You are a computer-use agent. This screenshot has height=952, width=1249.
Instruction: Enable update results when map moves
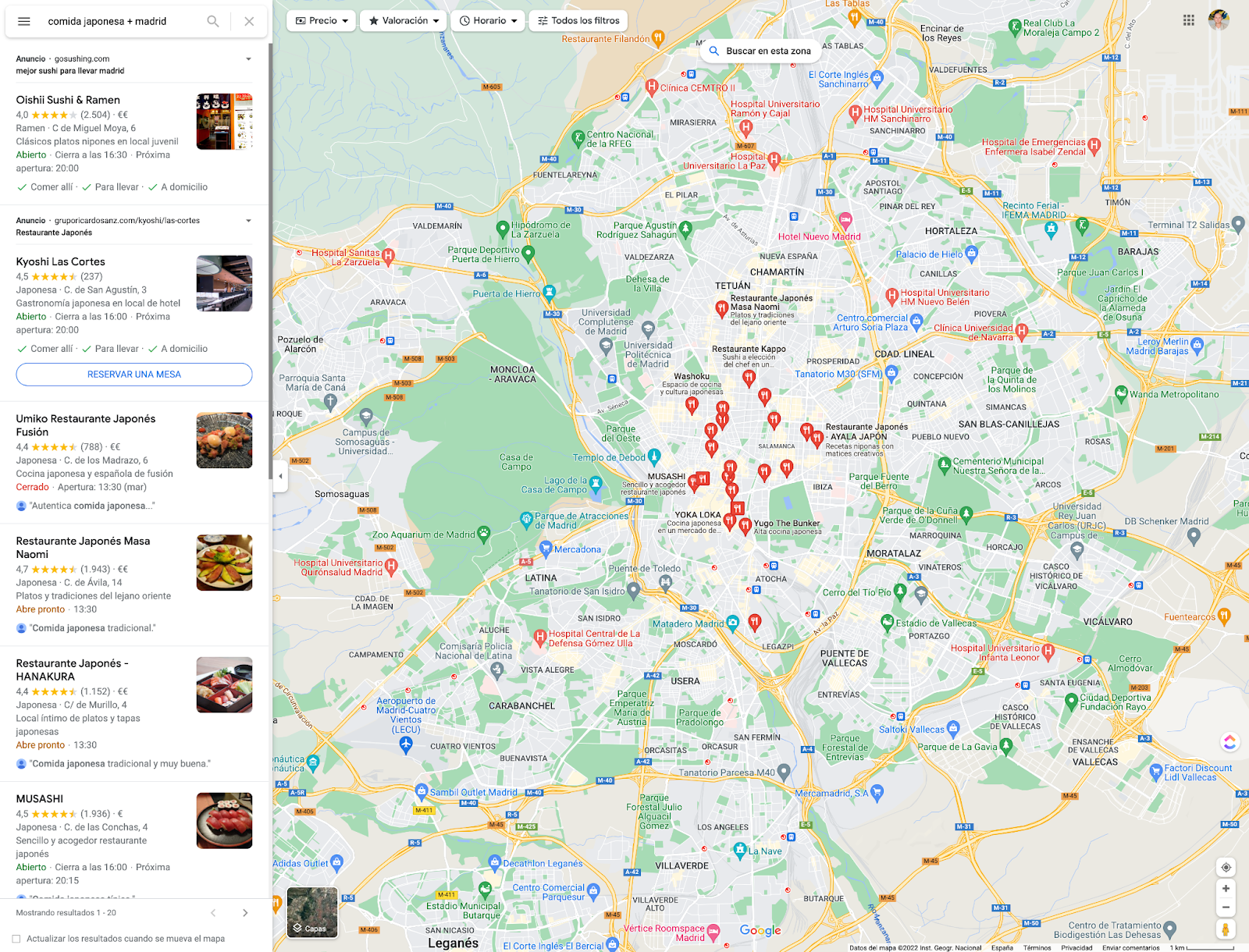click(16, 939)
